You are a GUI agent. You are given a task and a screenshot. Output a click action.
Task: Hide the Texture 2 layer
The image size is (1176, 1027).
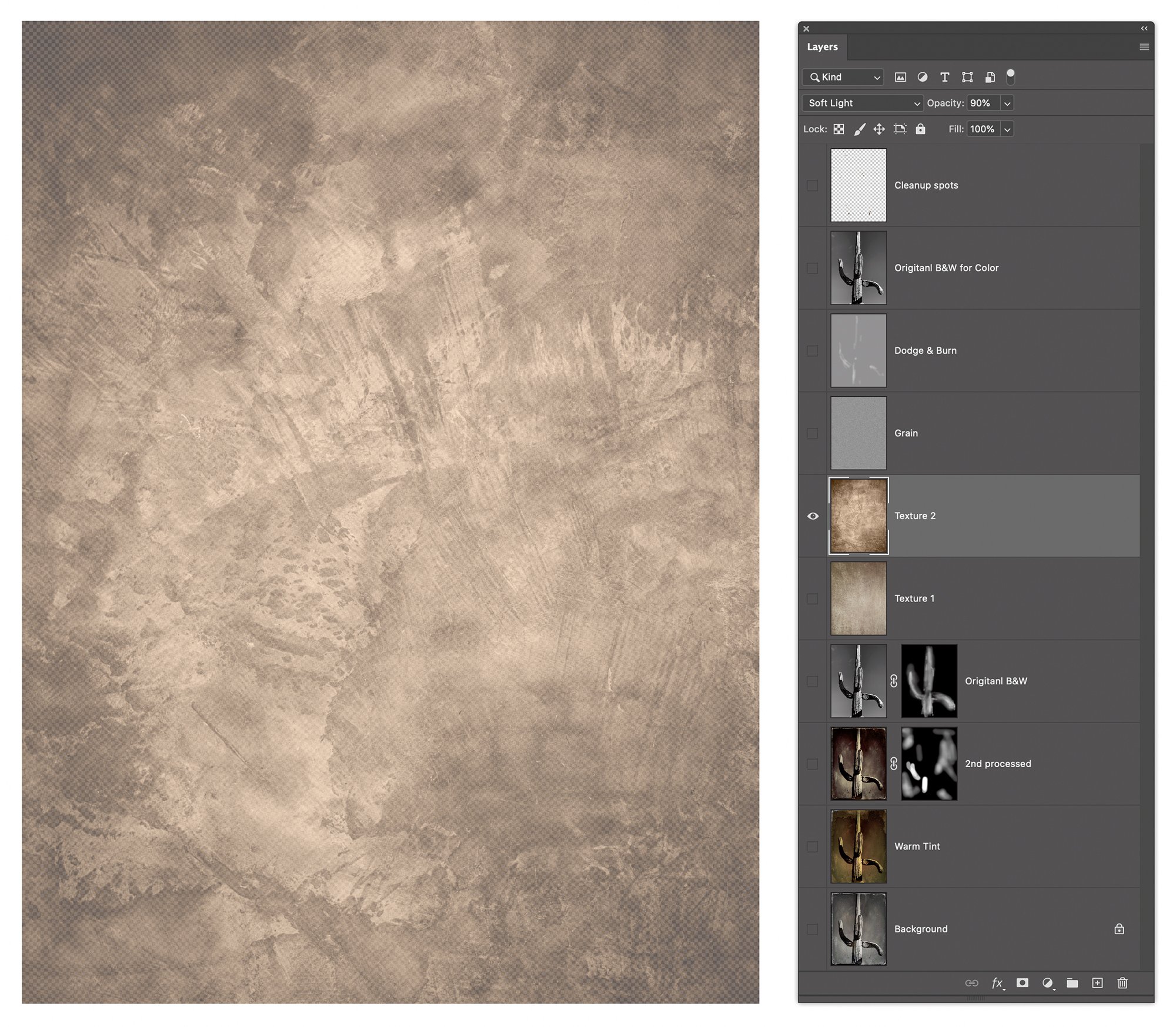(x=813, y=516)
